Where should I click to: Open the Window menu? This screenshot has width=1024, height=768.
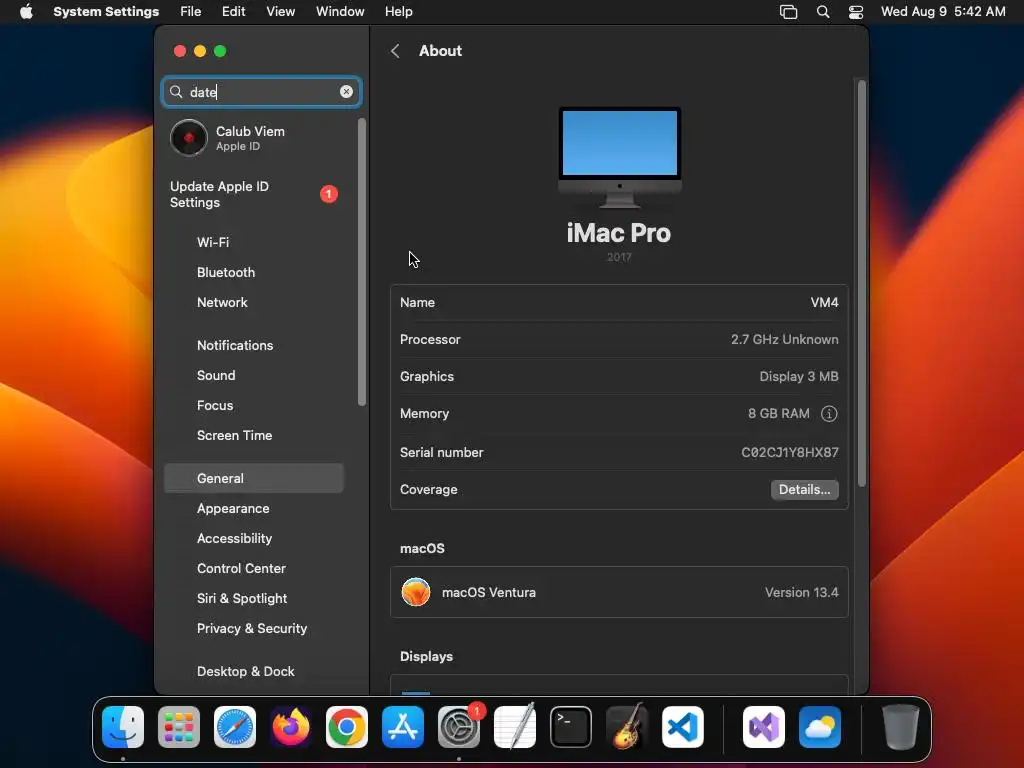coord(340,12)
